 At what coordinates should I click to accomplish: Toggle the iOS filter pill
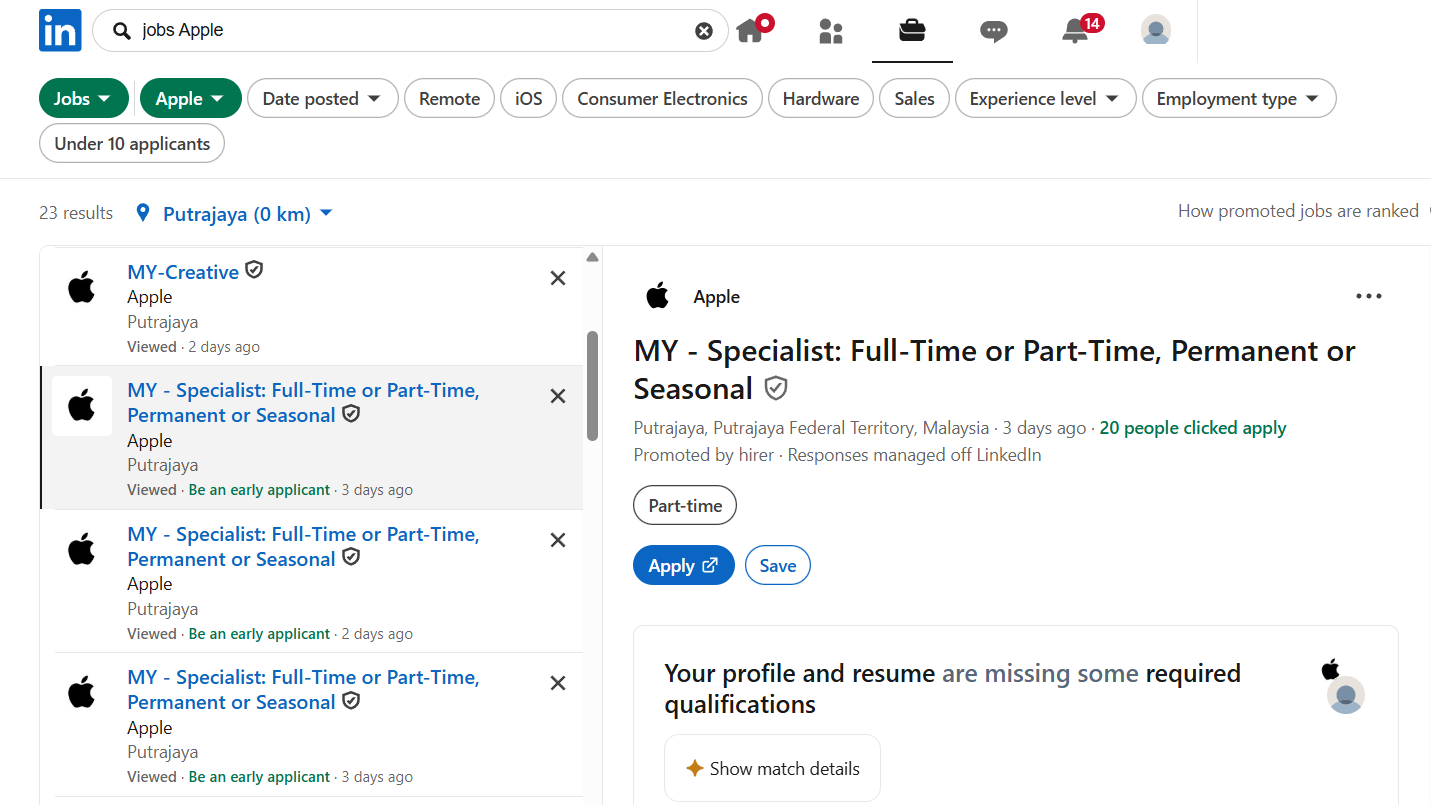[529, 99]
